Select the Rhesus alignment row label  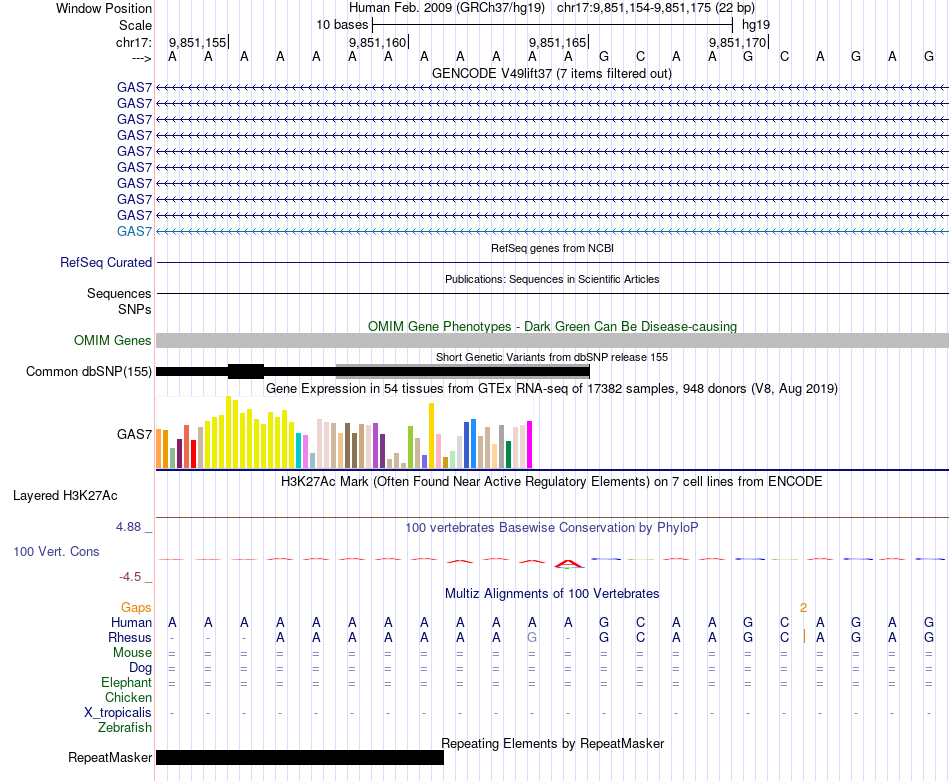tap(130, 637)
